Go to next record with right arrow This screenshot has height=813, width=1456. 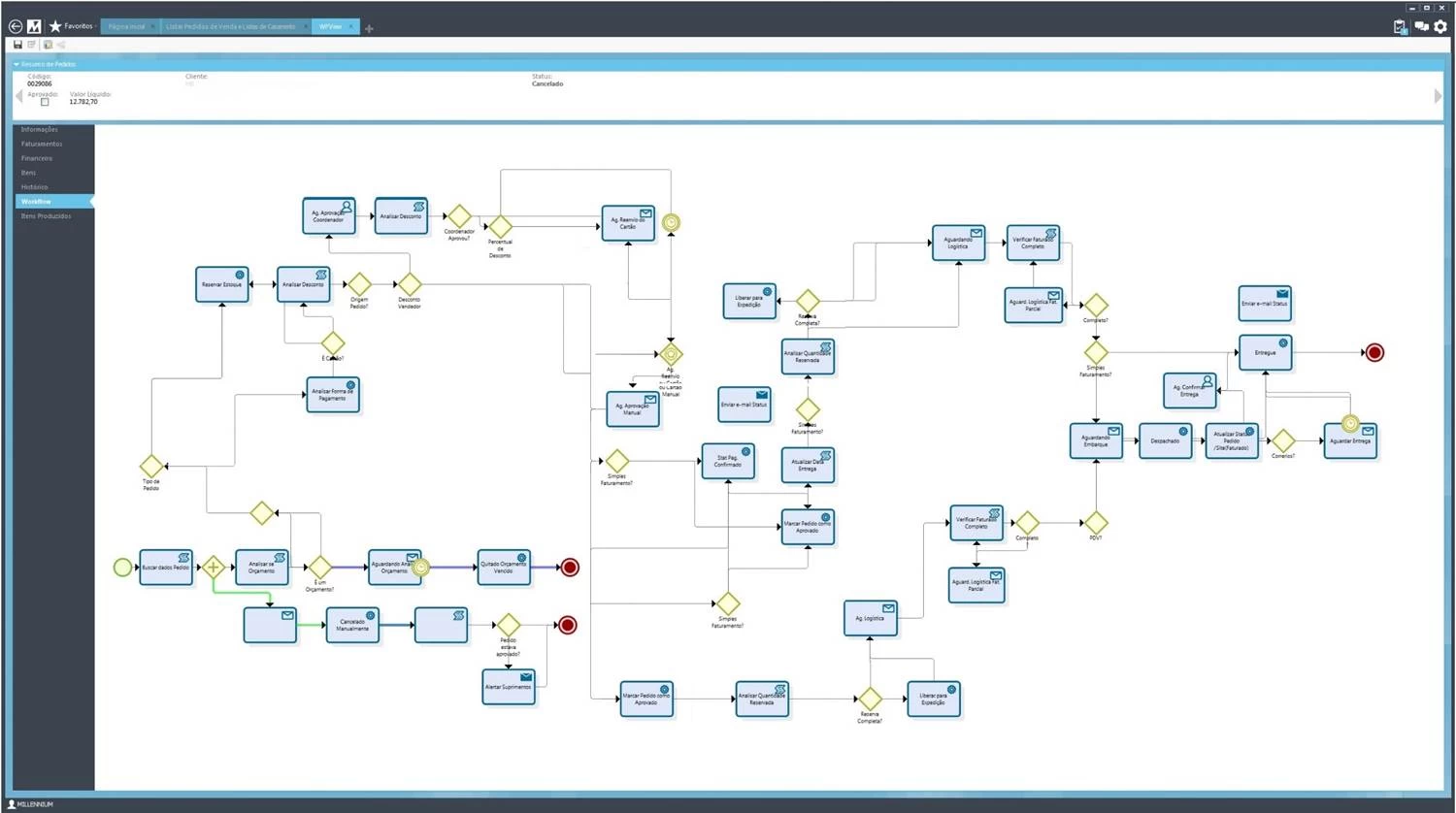point(1438,95)
